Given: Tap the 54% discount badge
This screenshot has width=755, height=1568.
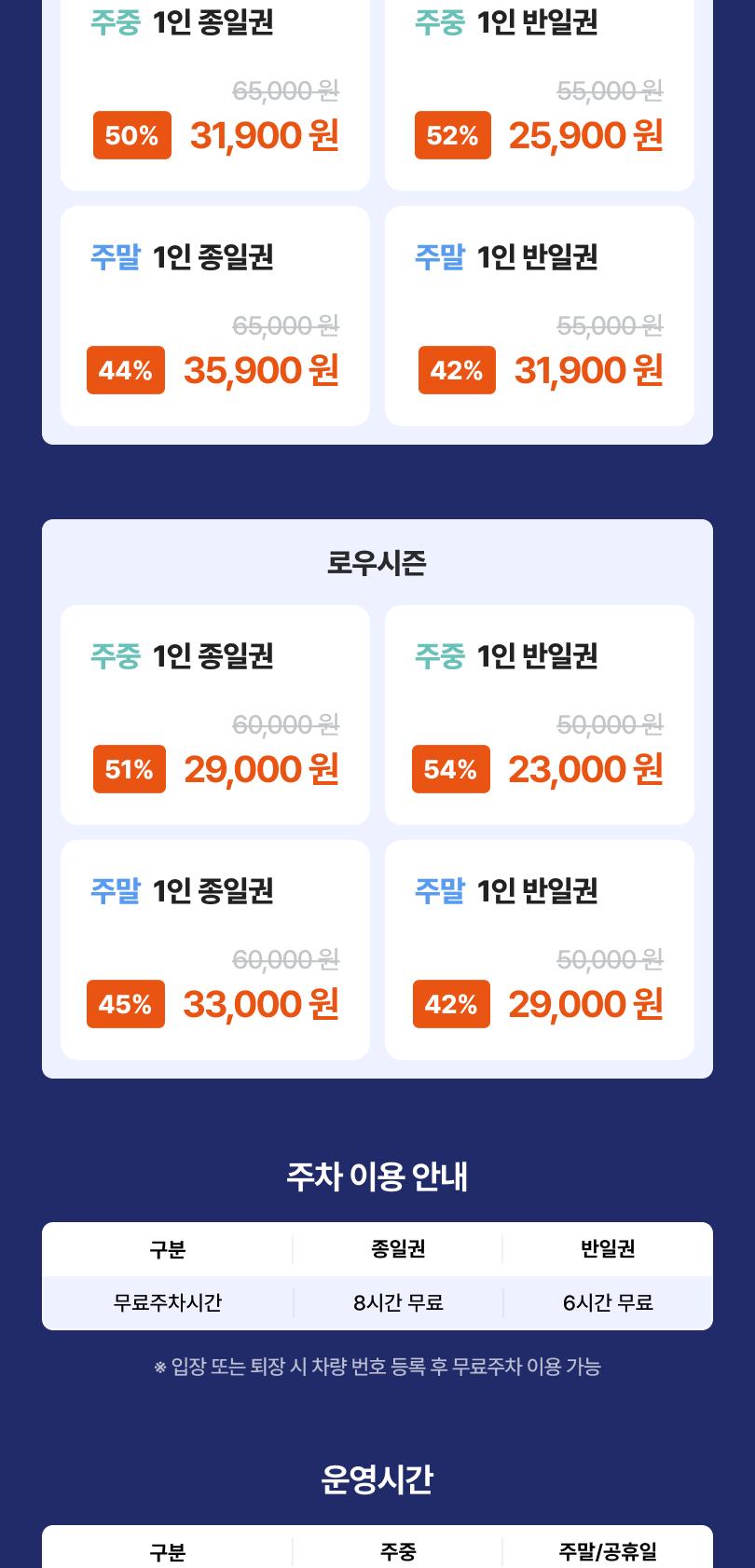Looking at the screenshot, I should pos(451,769).
